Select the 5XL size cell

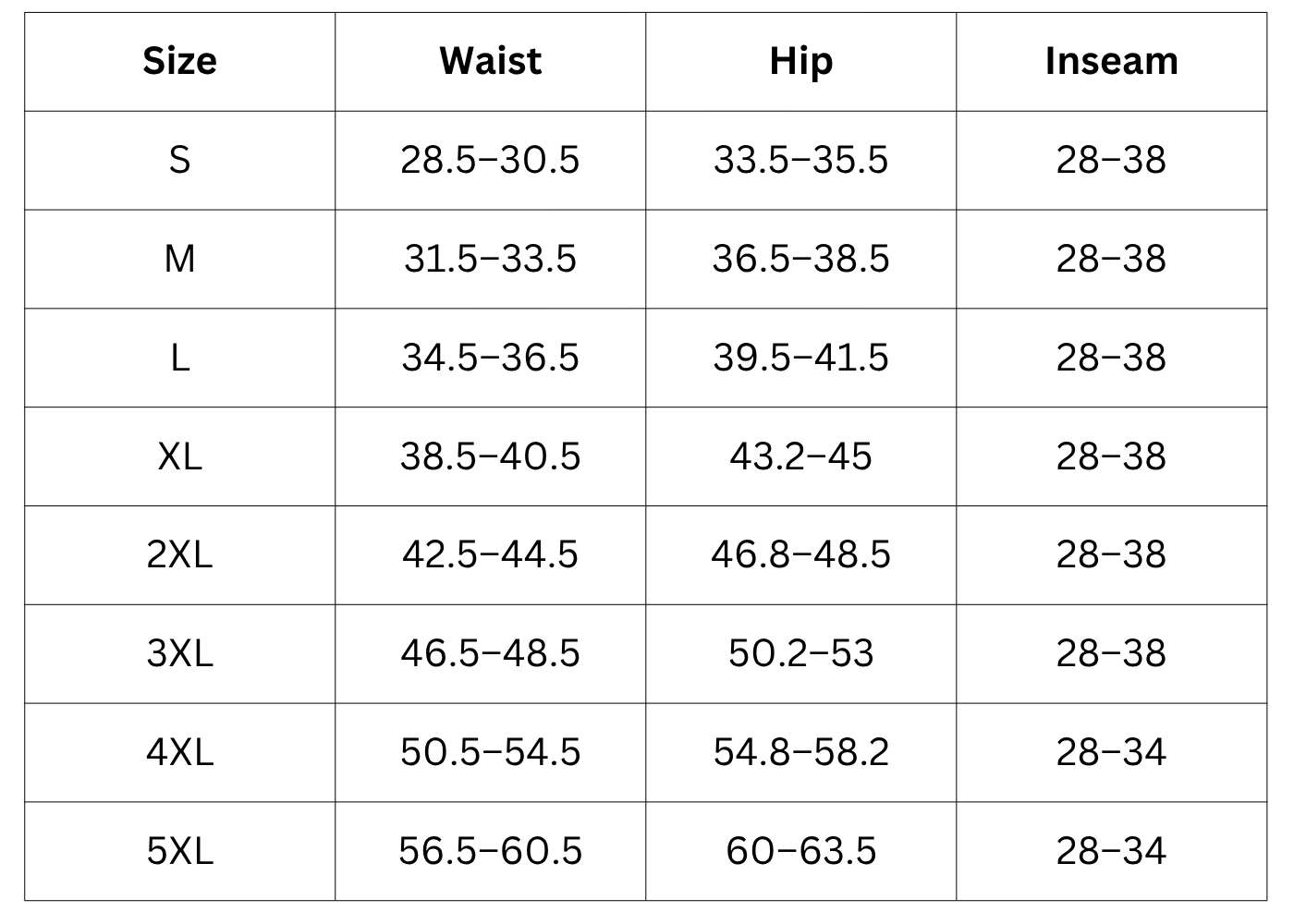tap(179, 851)
